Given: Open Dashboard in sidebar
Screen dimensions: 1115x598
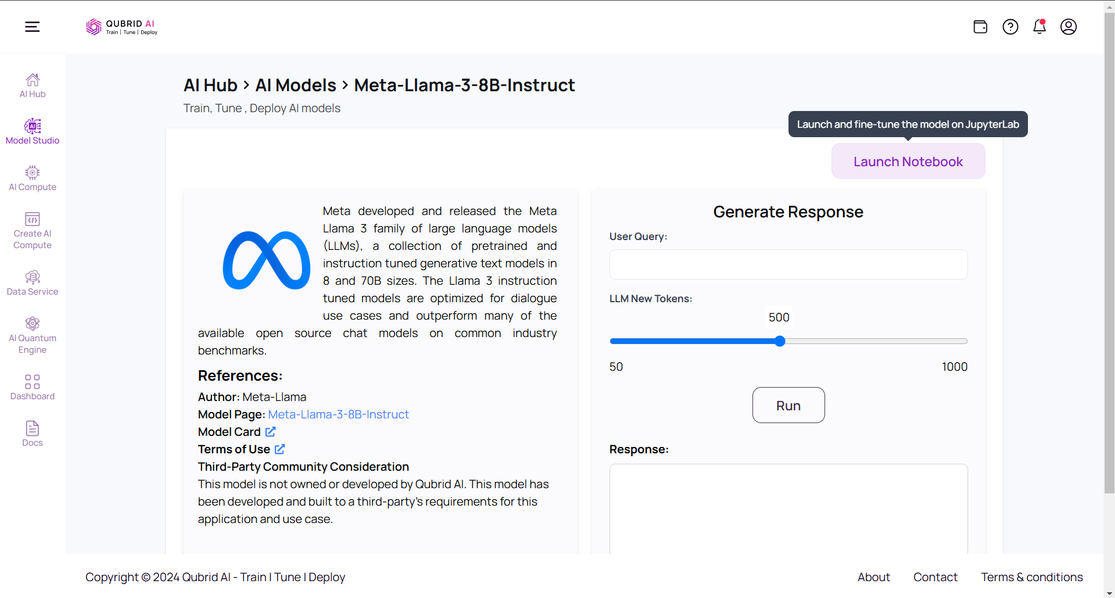Looking at the screenshot, I should (x=32, y=388).
